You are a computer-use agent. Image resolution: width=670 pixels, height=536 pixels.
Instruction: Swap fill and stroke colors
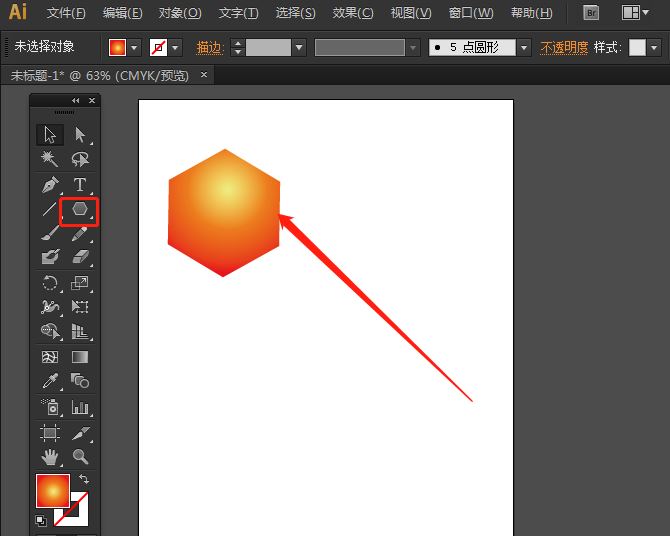coord(84,480)
